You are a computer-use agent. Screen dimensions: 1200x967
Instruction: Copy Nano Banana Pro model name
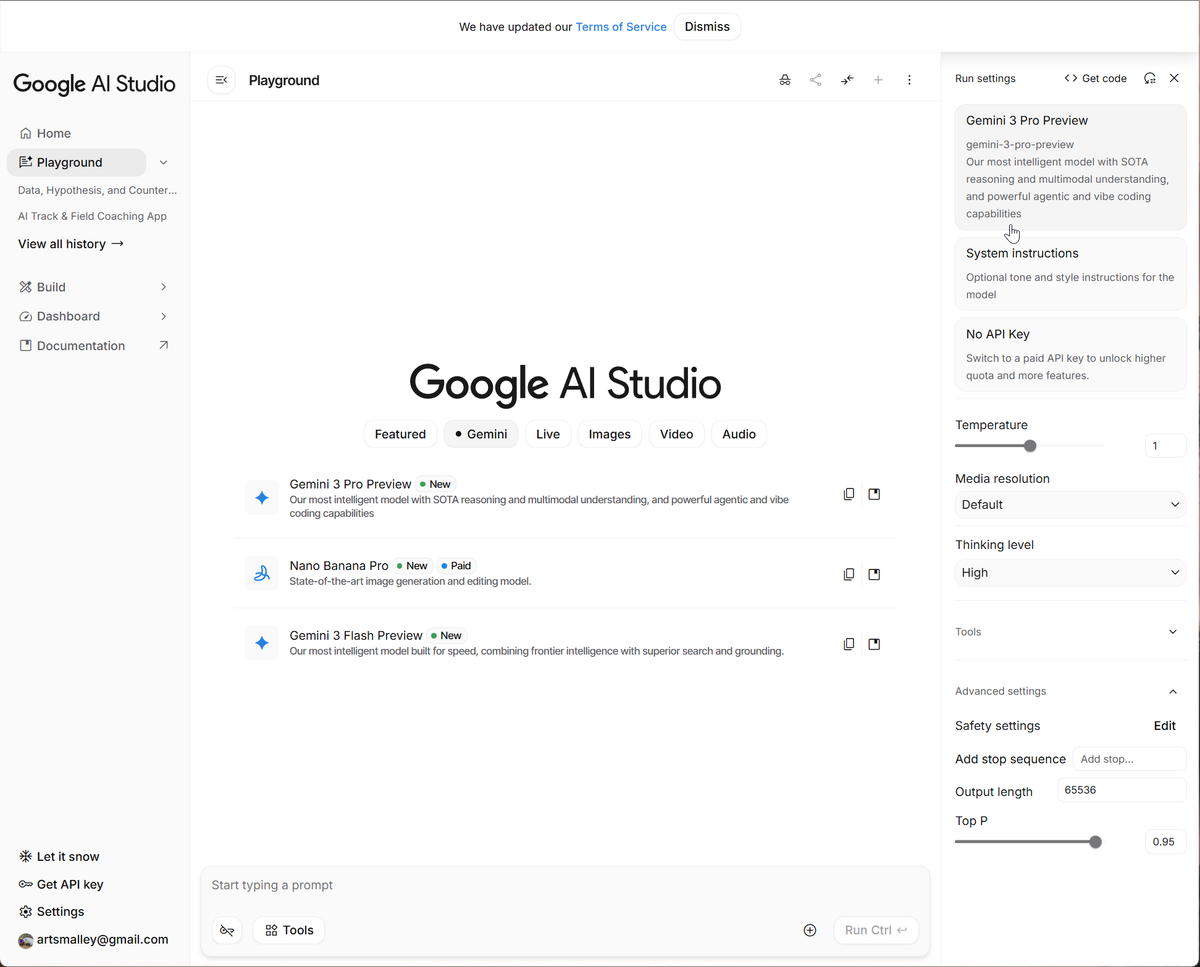pyautogui.click(x=849, y=574)
